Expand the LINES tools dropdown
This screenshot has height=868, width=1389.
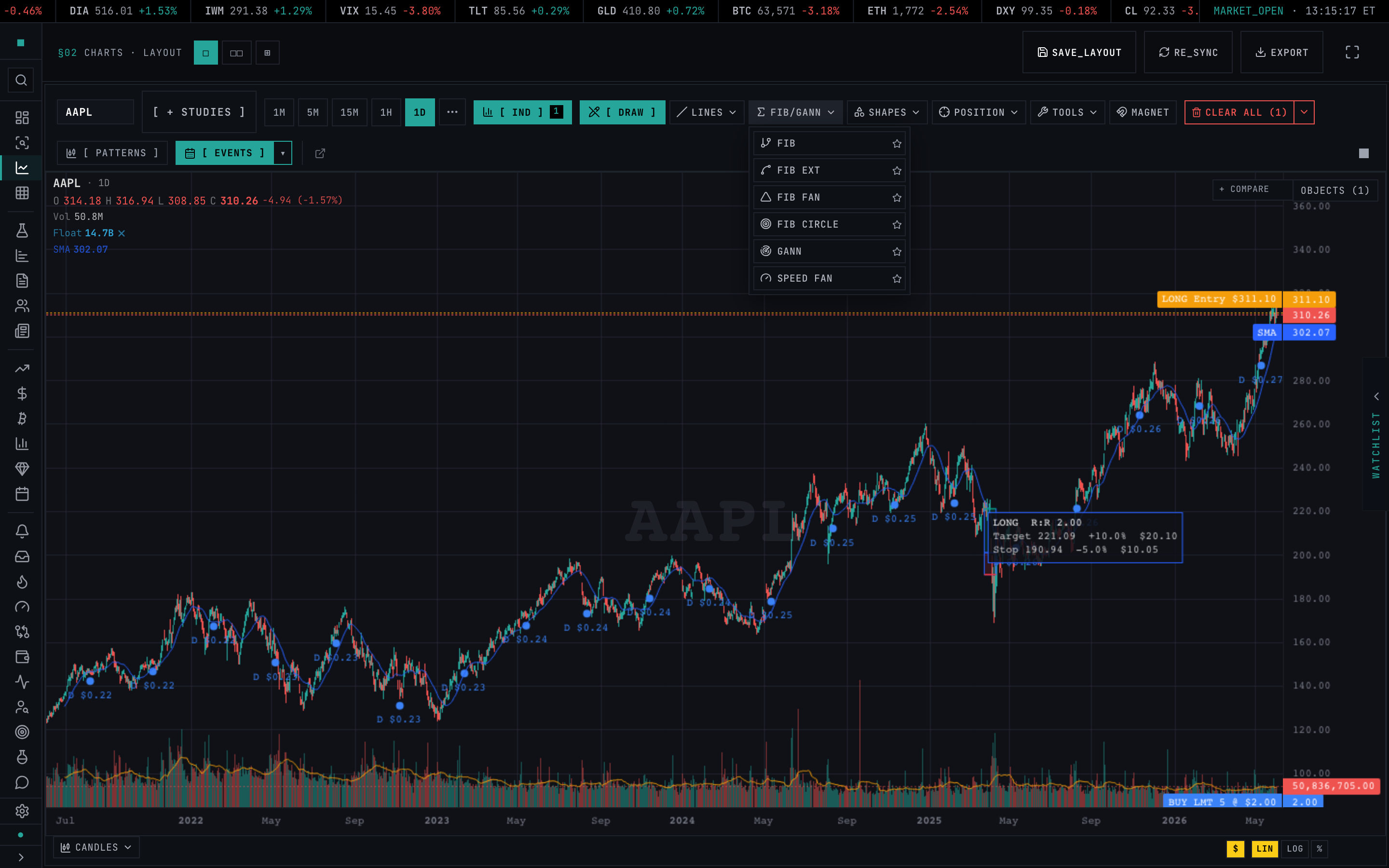(707, 112)
